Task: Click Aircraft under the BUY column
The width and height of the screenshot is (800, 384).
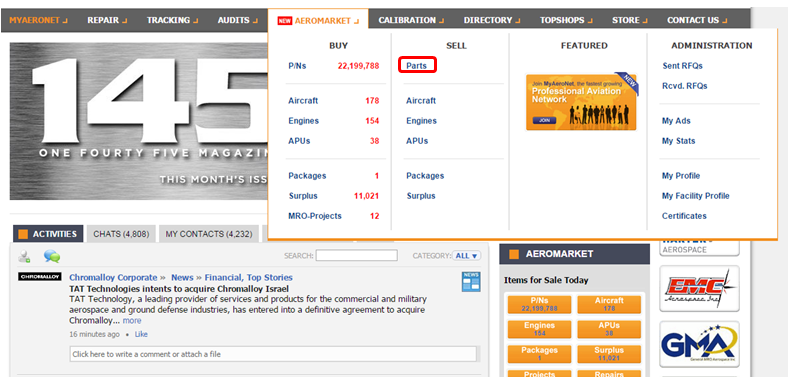Action: tap(303, 100)
